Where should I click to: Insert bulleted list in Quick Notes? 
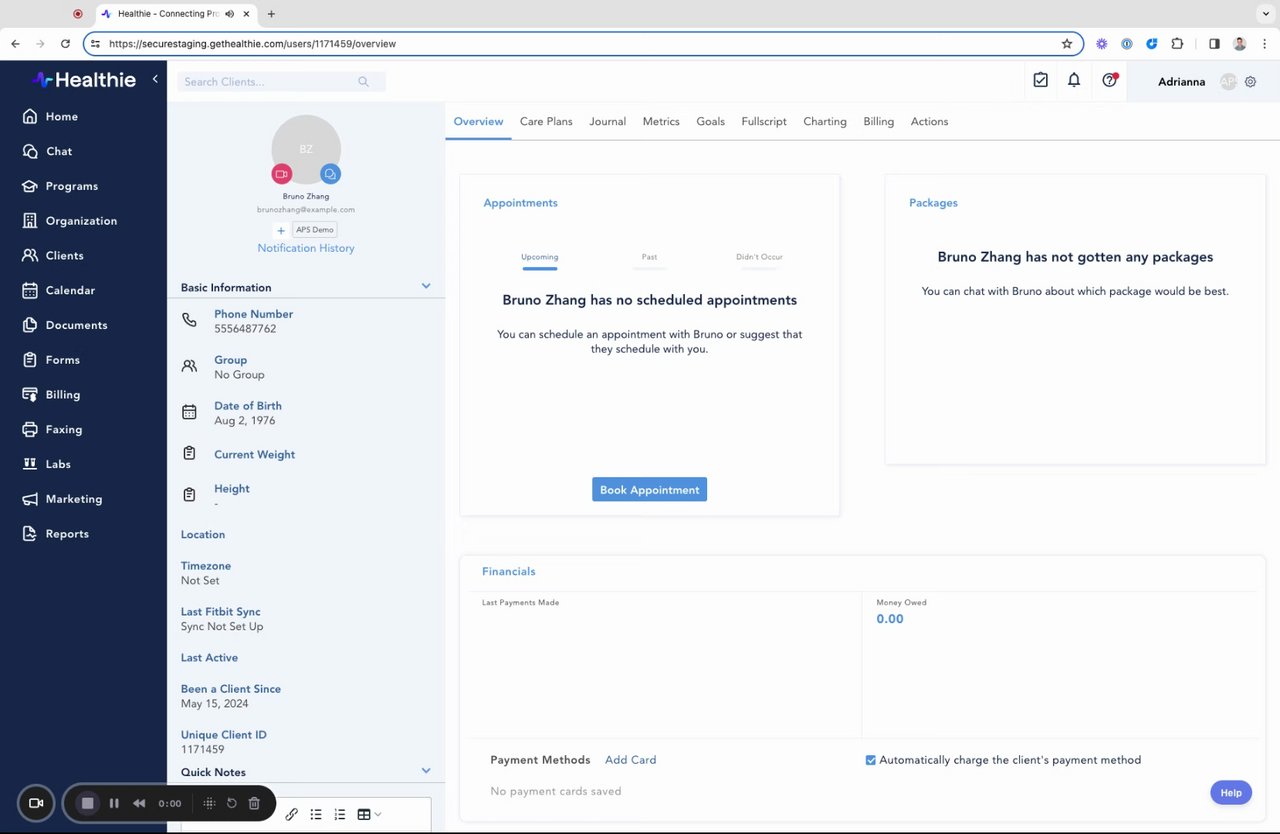(x=316, y=814)
